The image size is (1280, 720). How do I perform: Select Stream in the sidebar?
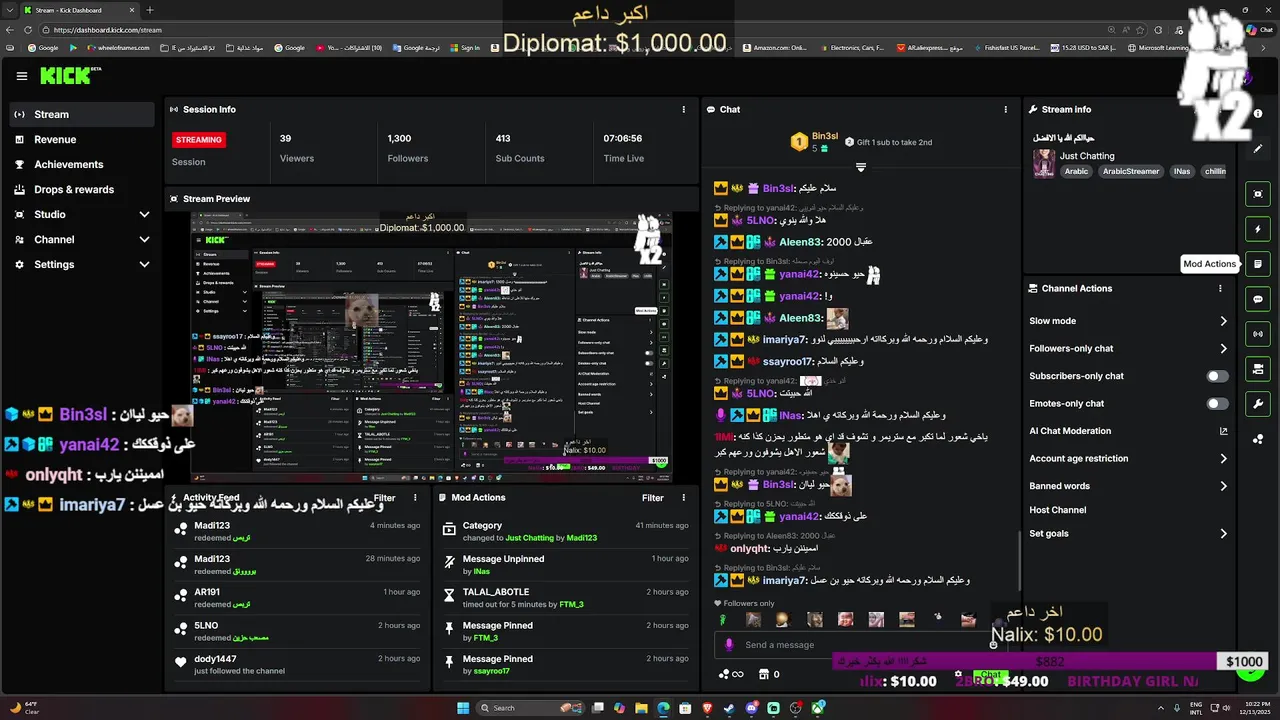pyautogui.click(x=82, y=114)
